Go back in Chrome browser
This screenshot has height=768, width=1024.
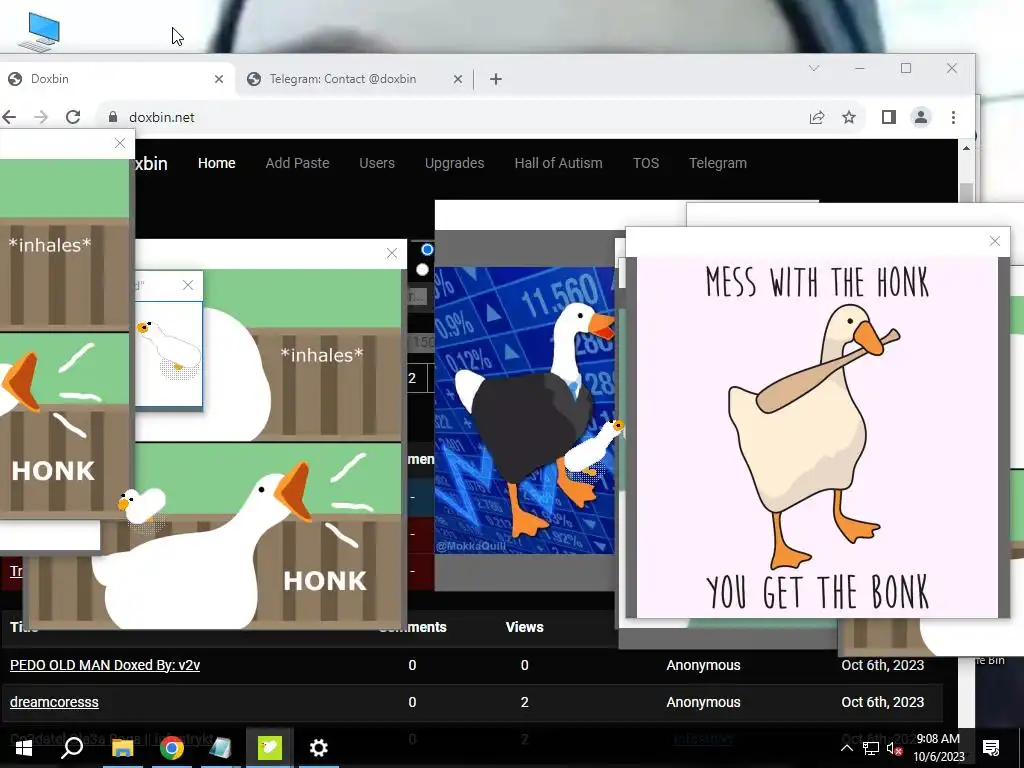click(9, 117)
